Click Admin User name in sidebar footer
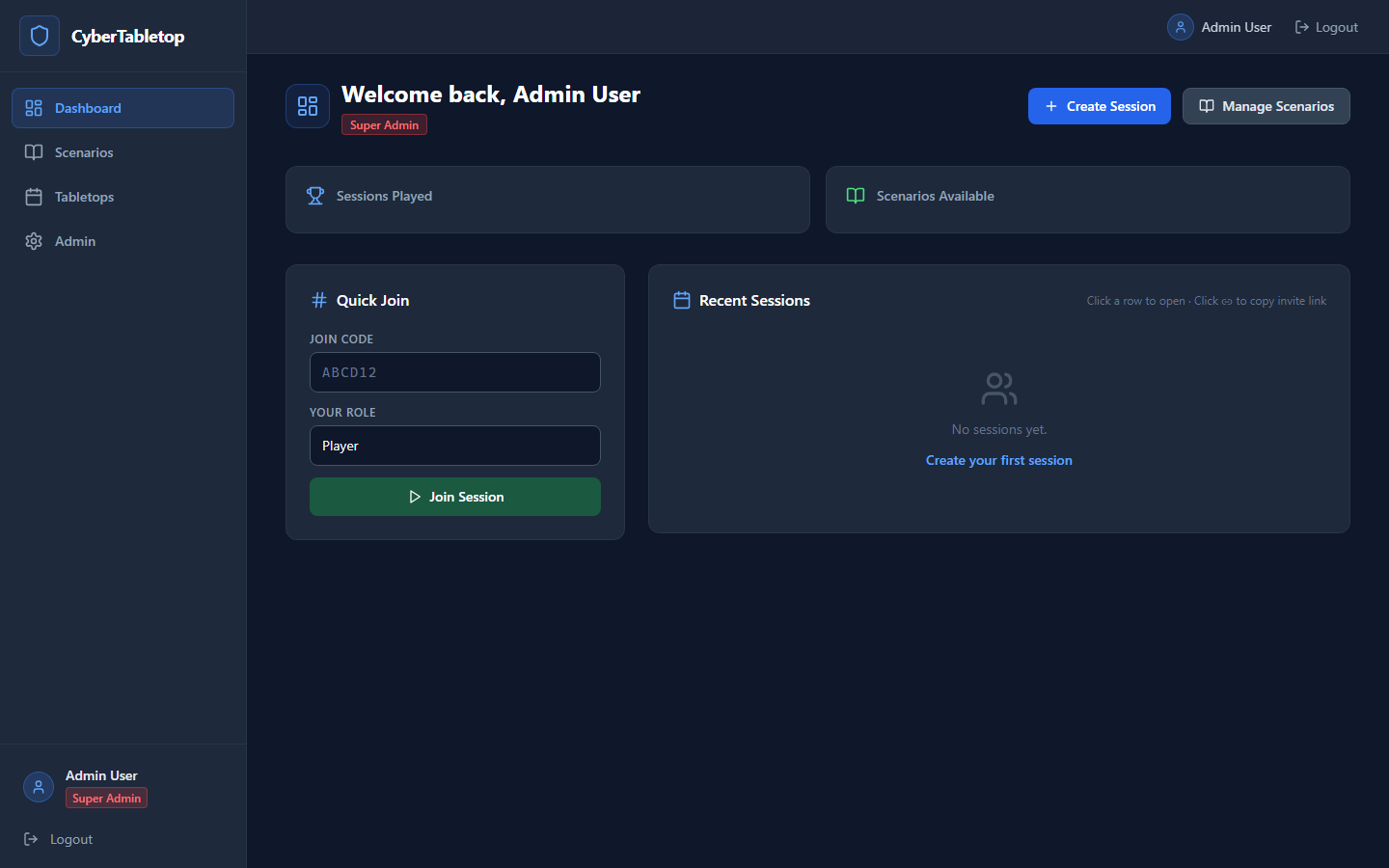Screen dimensions: 1389x868 [x=101, y=775]
